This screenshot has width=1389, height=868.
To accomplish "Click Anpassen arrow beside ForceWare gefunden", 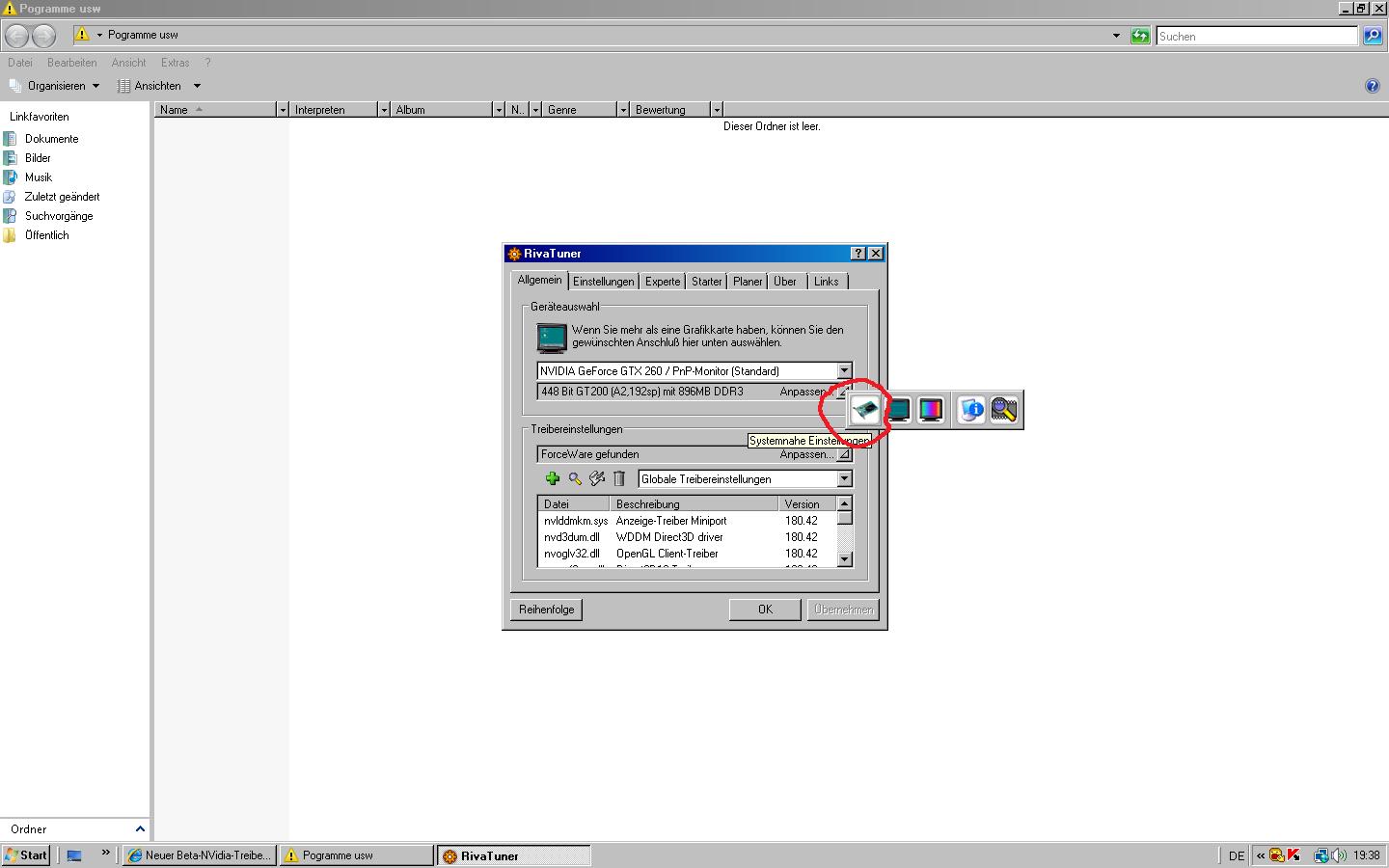I will [843, 454].
